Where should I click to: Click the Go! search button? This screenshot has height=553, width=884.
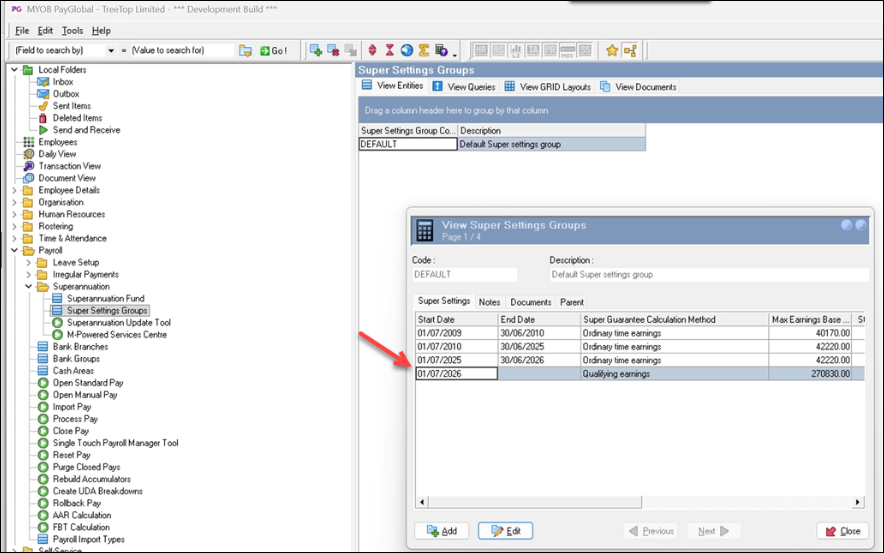(273, 50)
